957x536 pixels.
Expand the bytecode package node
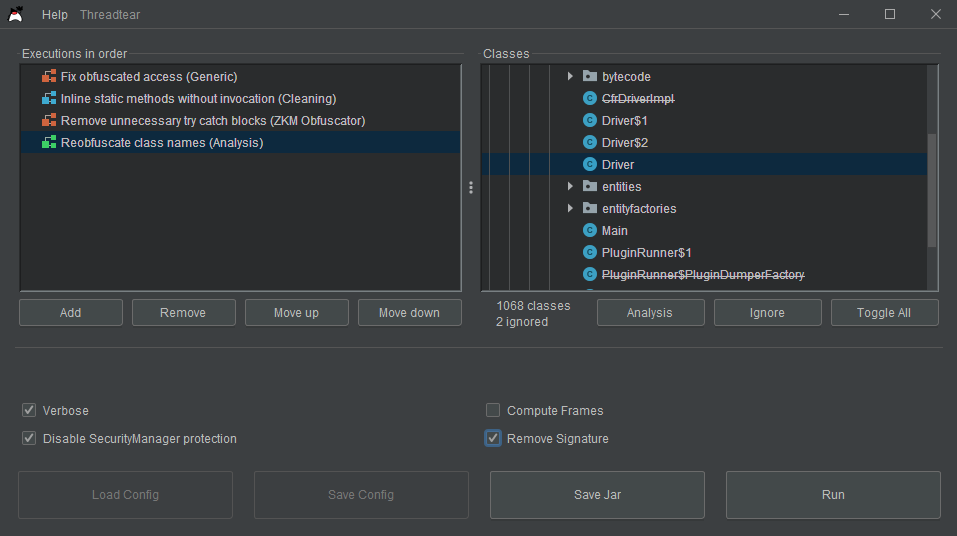click(x=570, y=76)
